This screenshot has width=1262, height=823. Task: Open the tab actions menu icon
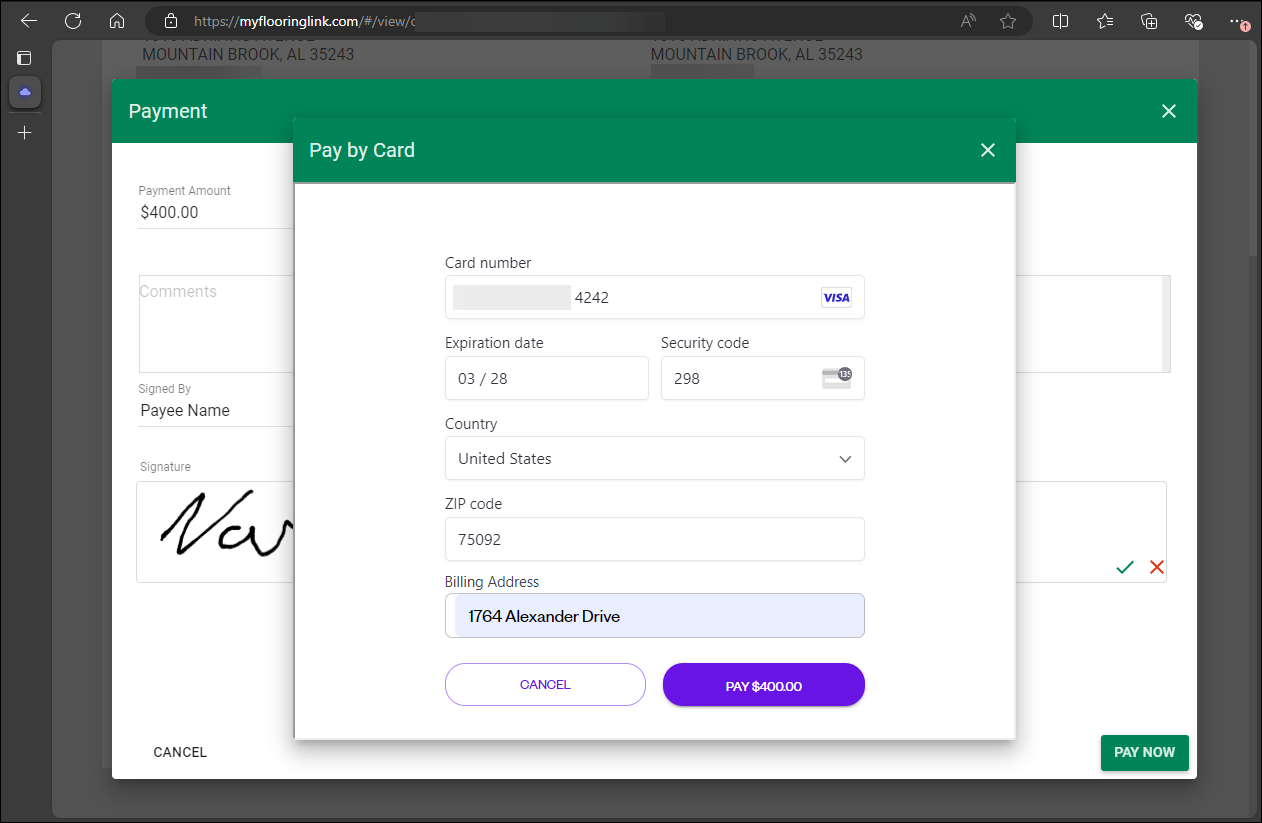(24, 58)
